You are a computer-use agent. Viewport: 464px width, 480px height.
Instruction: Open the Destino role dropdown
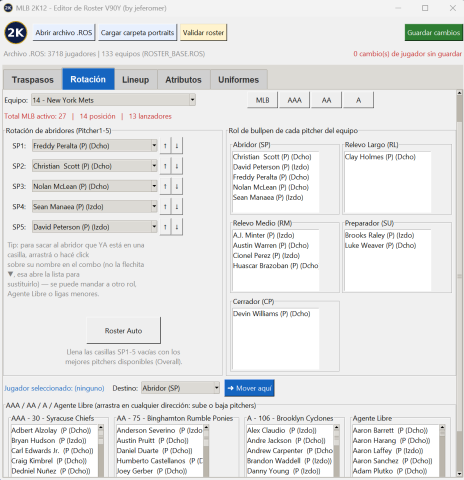coord(180,388)
